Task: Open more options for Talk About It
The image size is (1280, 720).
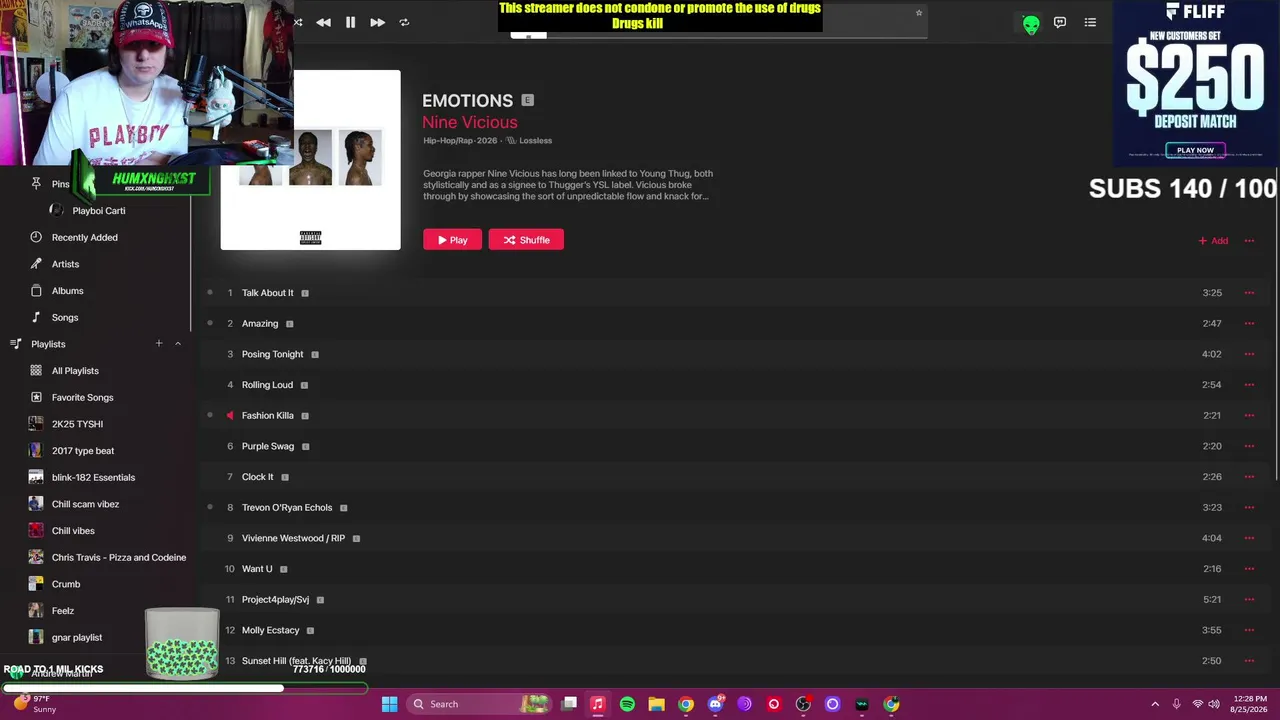Action: coord(1249,293)
